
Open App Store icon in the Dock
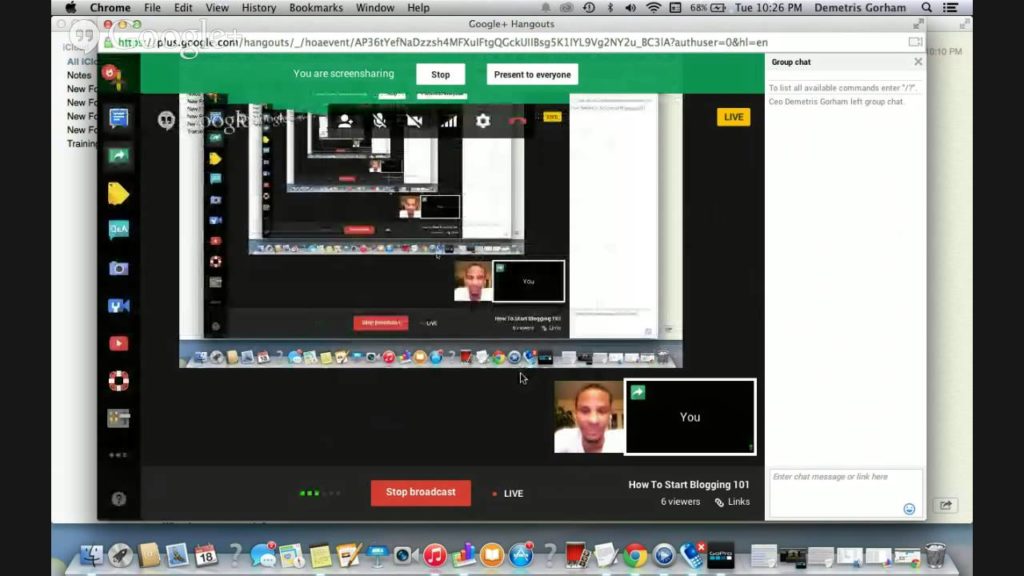521,555
